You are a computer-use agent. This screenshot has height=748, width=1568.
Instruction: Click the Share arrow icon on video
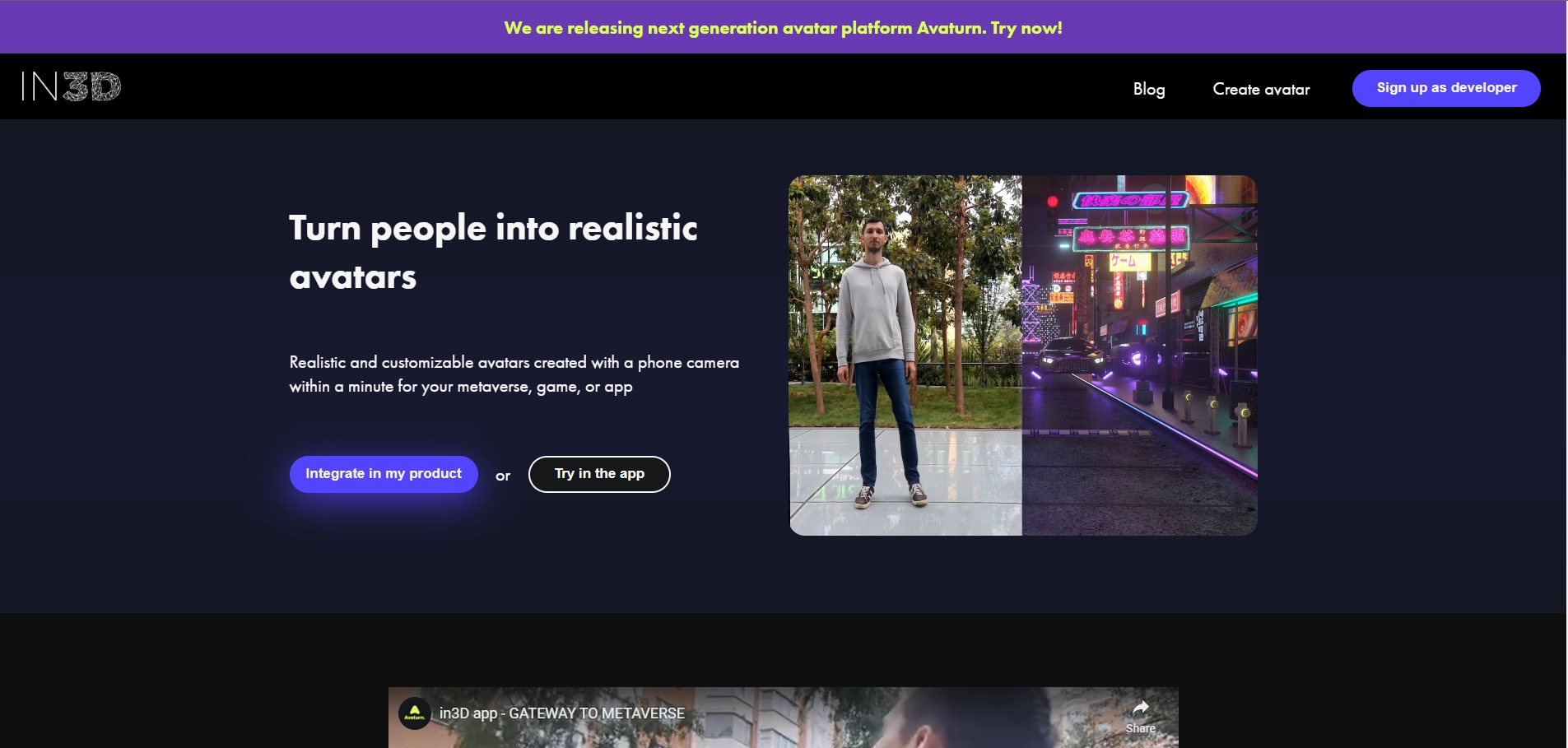coord(1141,708)
